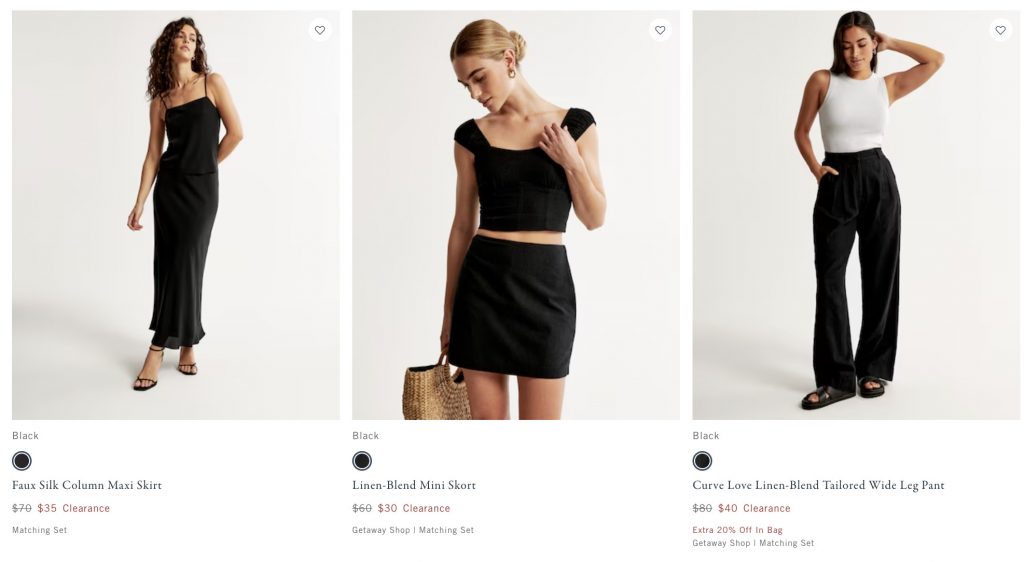Choose black color for Linen-Blend Mini Skort
Image resolution: width=1024 pixels, height=562 pixels.
click(x=362, y=461)
